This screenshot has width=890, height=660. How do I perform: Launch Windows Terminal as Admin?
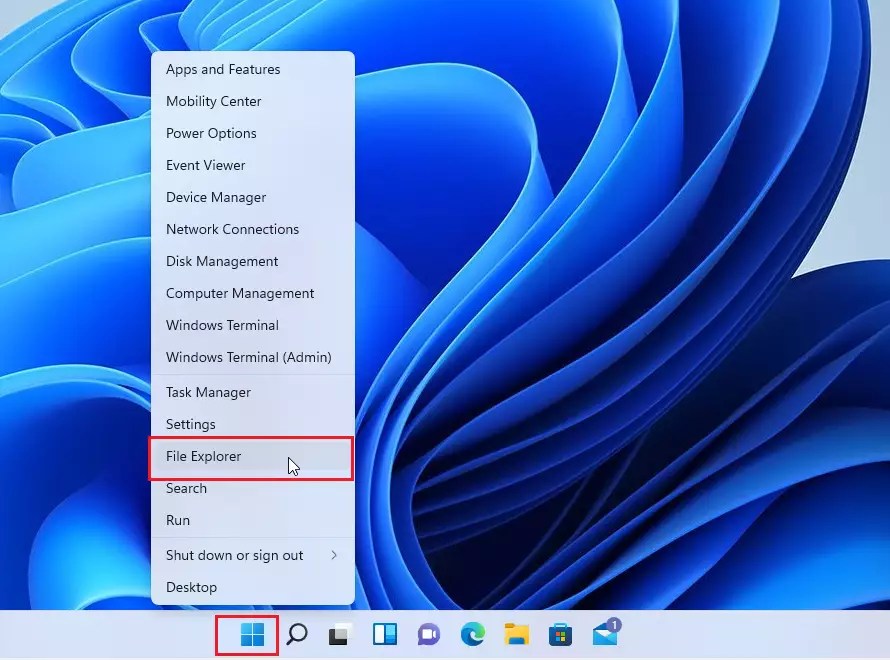(x=248, y=357)
